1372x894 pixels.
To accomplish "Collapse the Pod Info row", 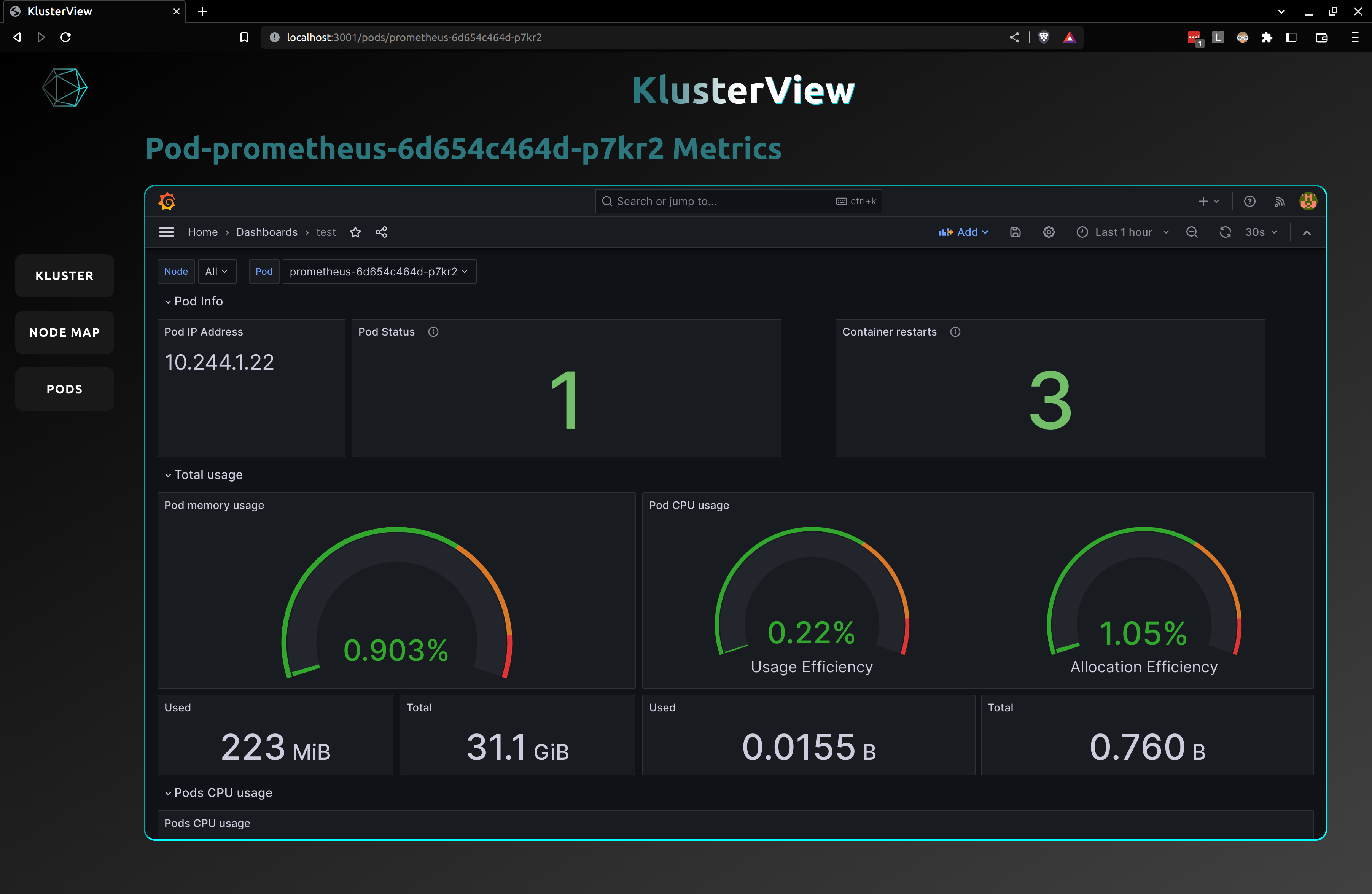I will pyautogui.click(x=194, y=301).
